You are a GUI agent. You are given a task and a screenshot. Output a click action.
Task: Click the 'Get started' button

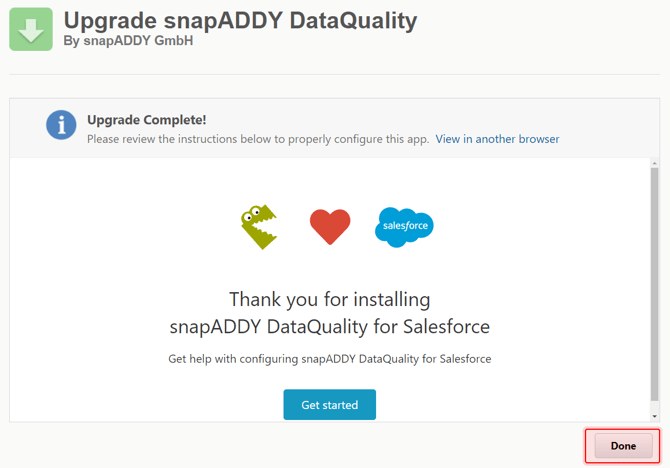329,404
